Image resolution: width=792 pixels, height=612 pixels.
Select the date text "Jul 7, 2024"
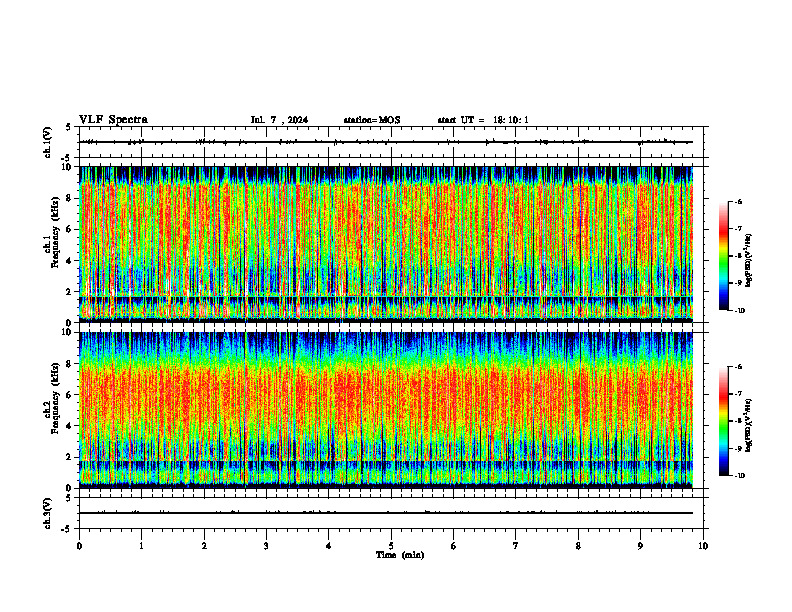pyautogui.click(x=279, y=120)
